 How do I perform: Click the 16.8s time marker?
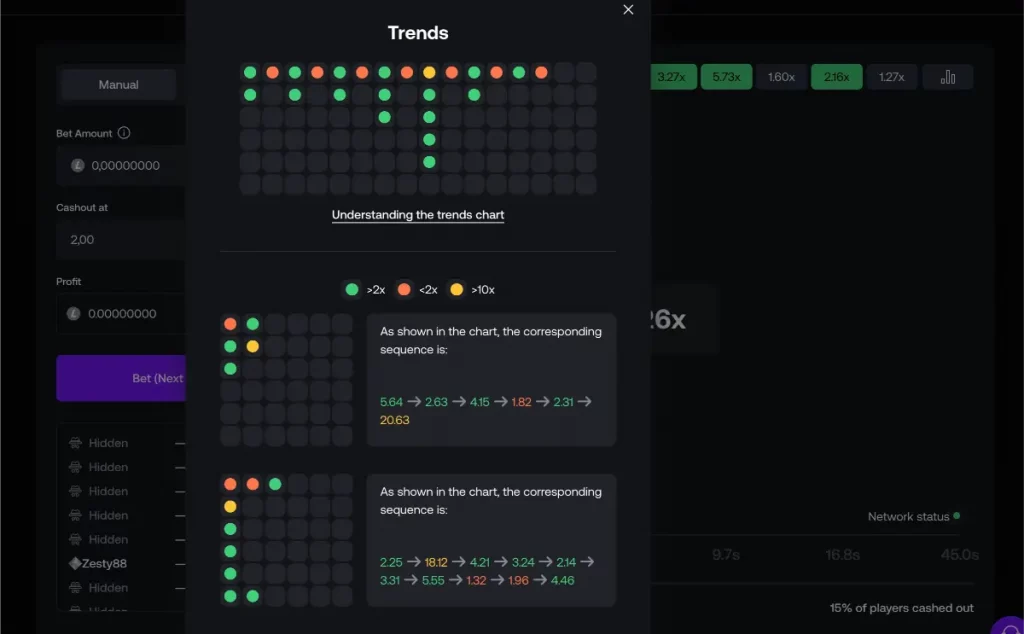(842, 555)
